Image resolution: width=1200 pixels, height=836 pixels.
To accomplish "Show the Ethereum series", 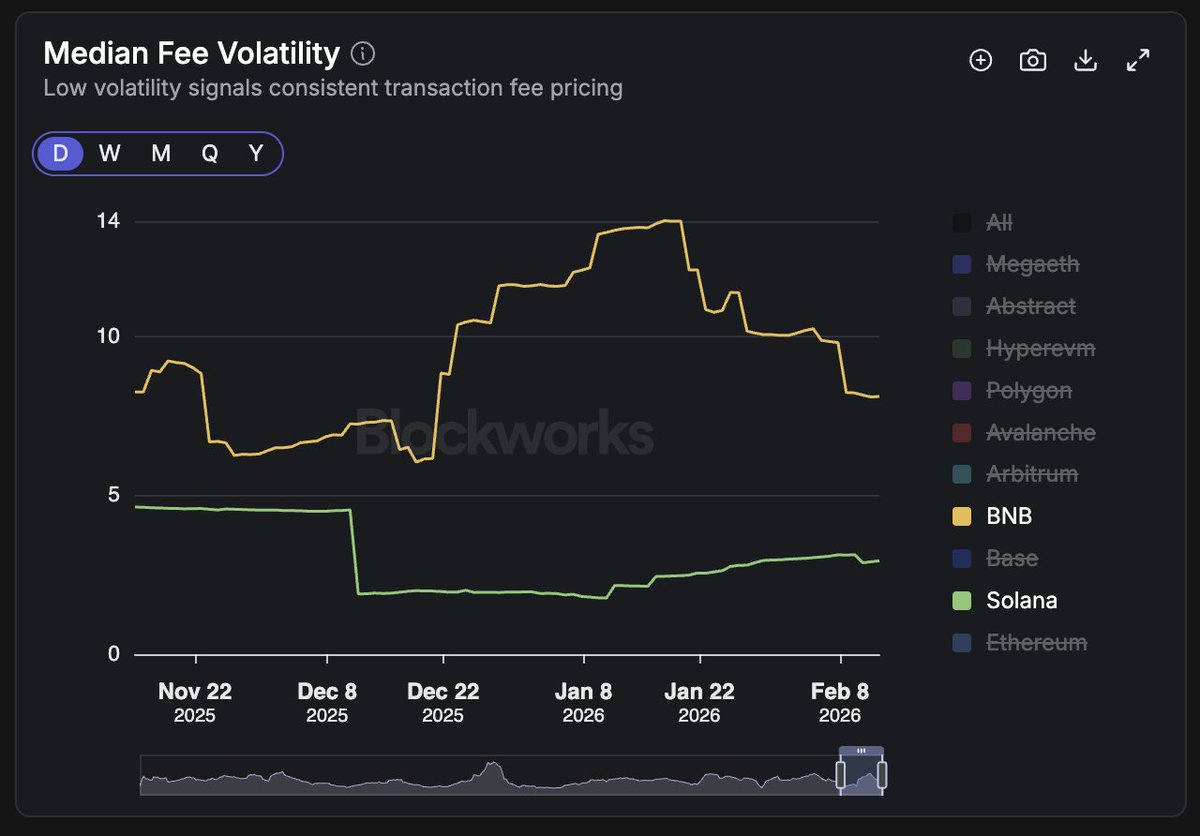I will (x=1020, y=642).
